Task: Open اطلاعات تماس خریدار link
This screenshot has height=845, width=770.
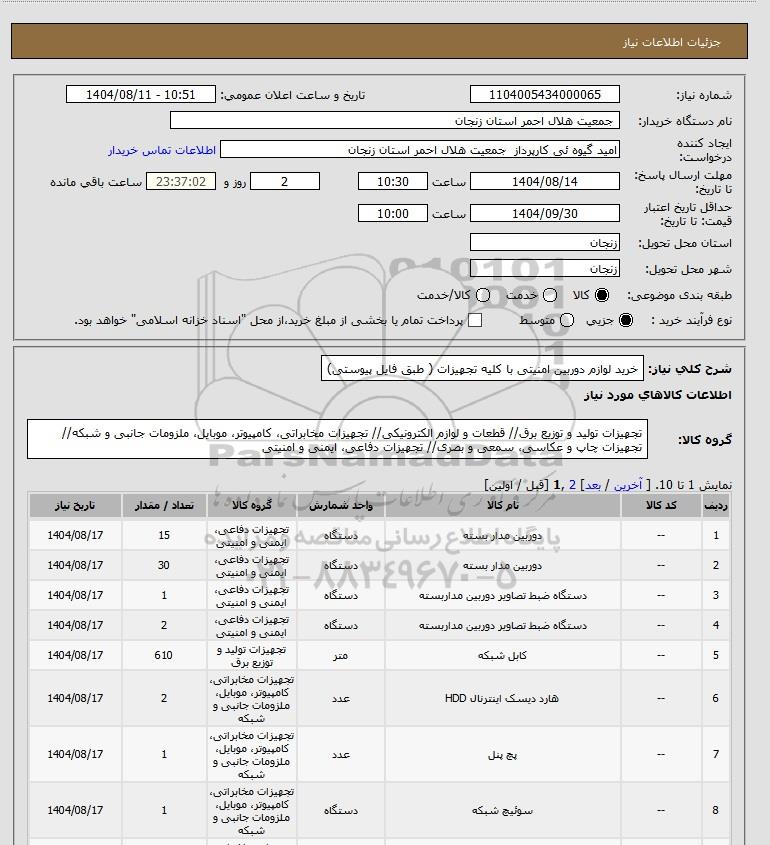Action: (x=162, y=150)
